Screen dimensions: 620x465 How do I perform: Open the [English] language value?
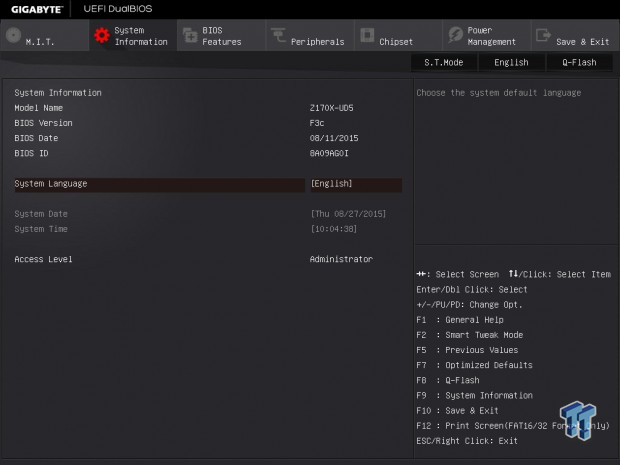356,185
